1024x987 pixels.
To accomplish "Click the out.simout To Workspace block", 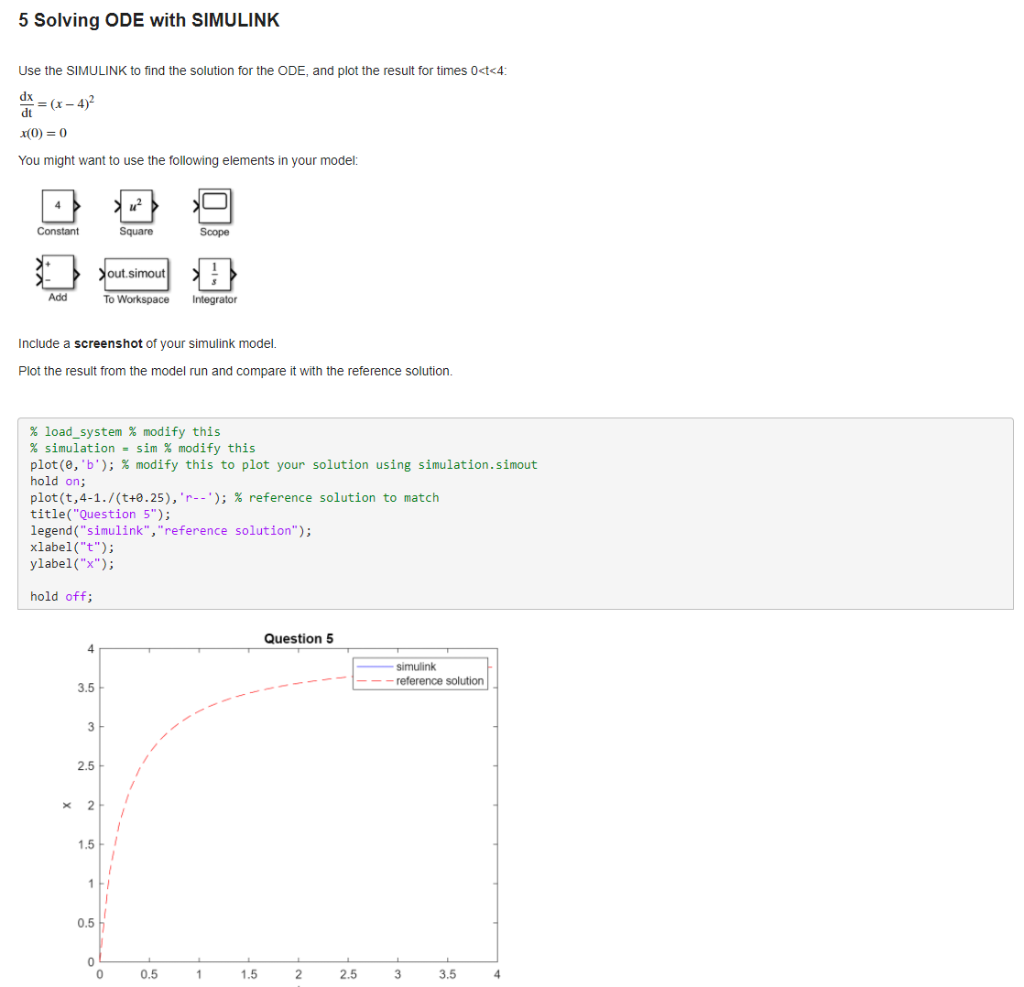I will (135, 274).
